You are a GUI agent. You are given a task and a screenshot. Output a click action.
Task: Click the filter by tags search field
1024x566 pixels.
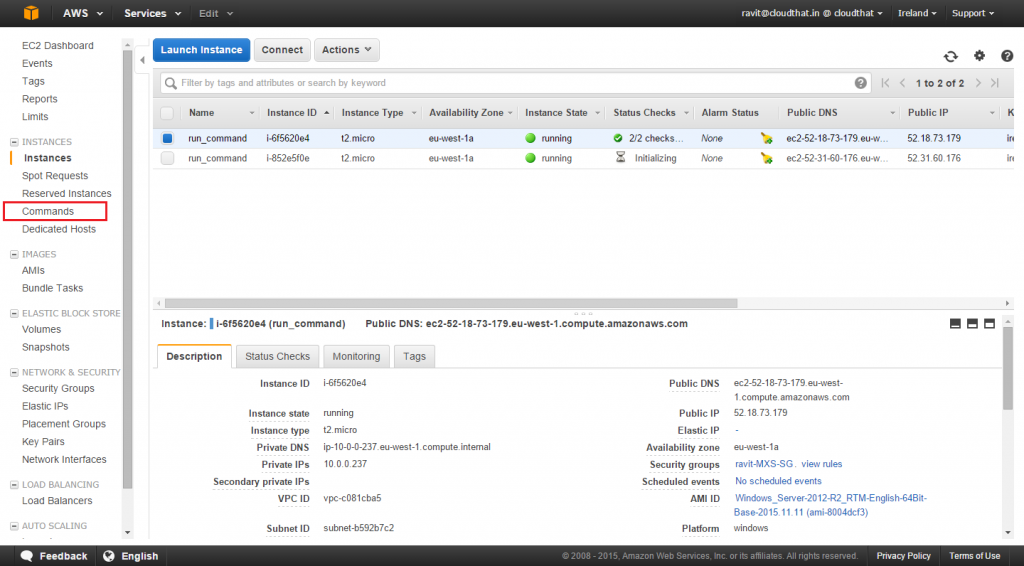(516, 83)
